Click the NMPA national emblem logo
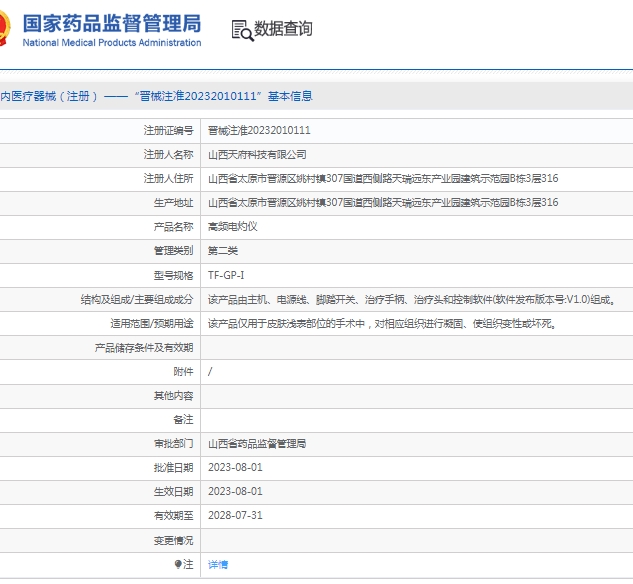This screenshot has height=584, width=633. (5, 27)
